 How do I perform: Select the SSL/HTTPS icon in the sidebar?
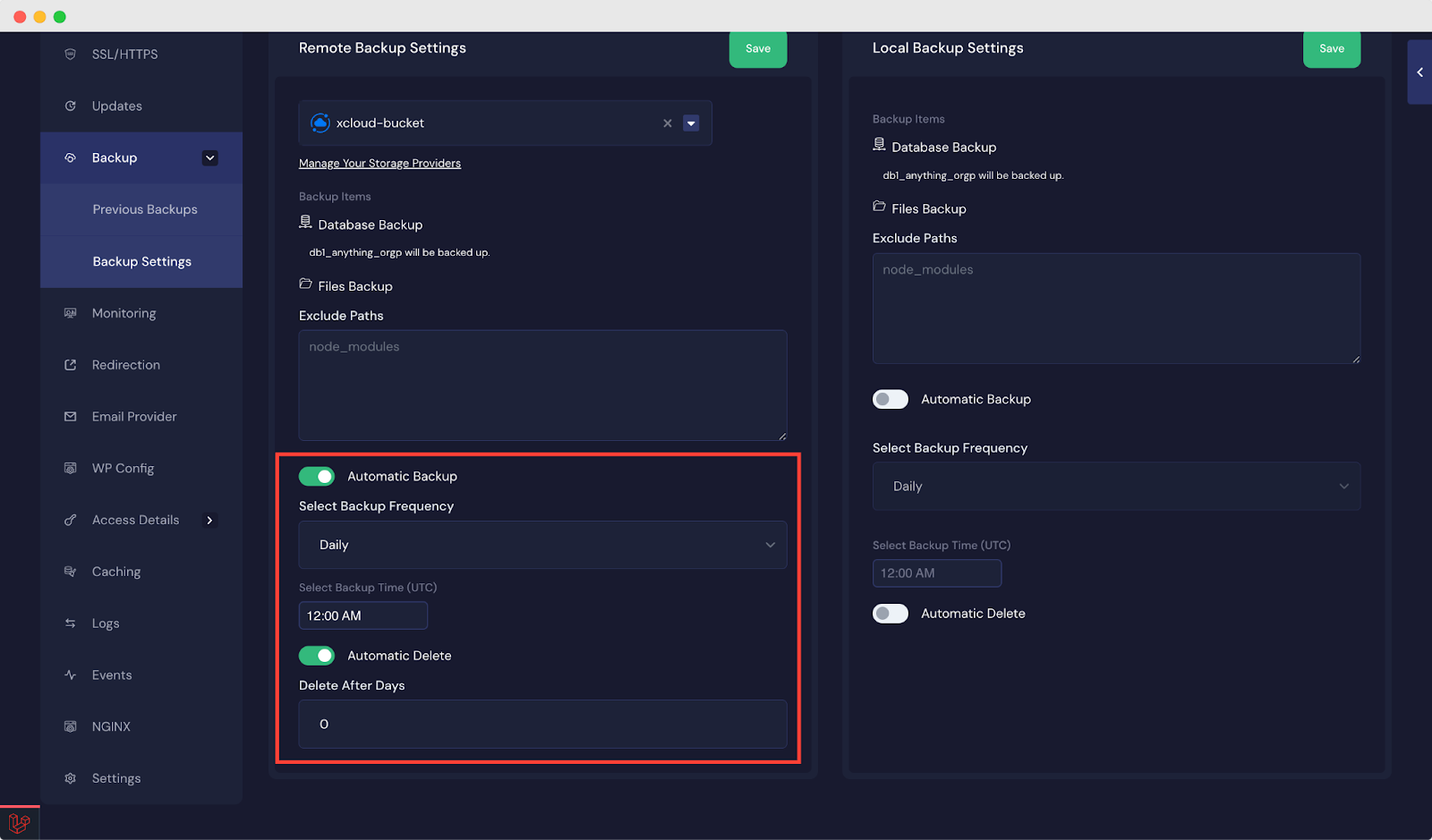coord(70,54)
